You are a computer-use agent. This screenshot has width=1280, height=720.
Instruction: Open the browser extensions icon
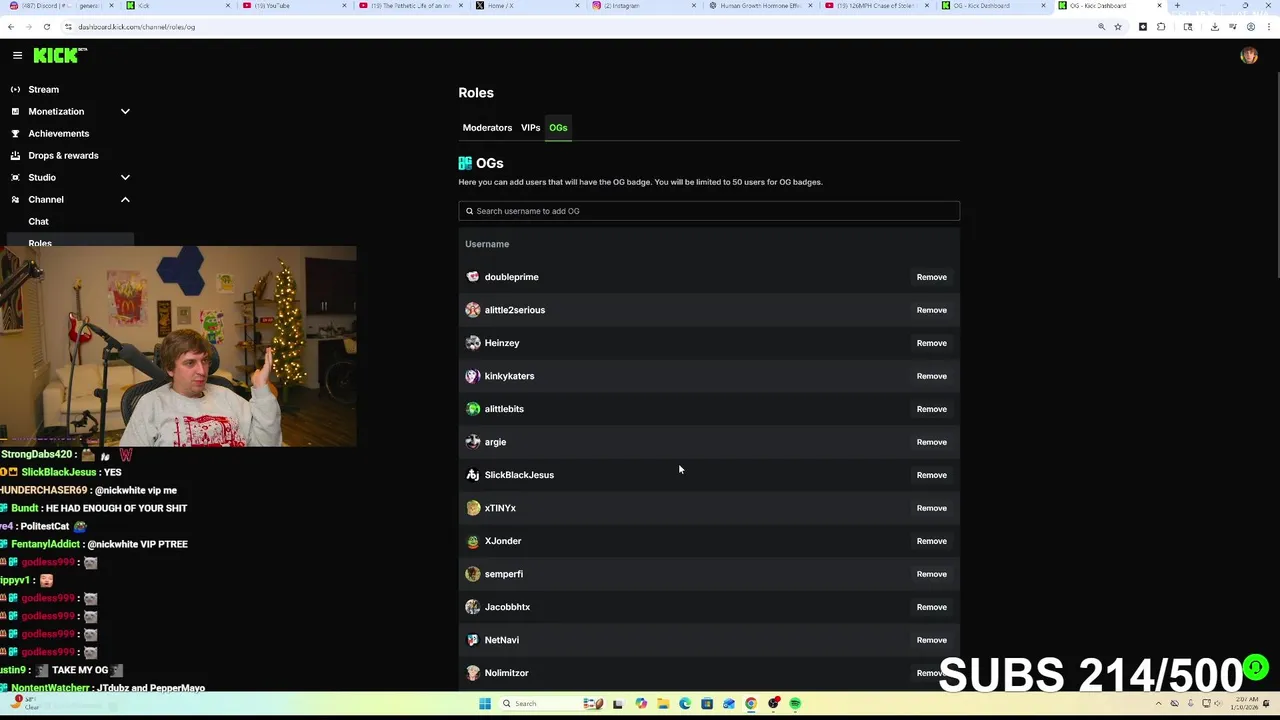tap(1161, 27)
